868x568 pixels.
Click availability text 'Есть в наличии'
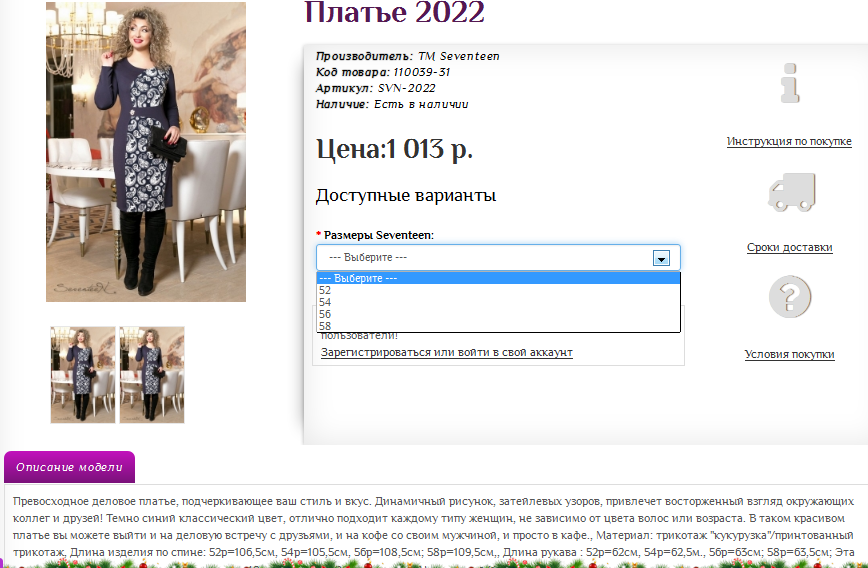[421, 104]
